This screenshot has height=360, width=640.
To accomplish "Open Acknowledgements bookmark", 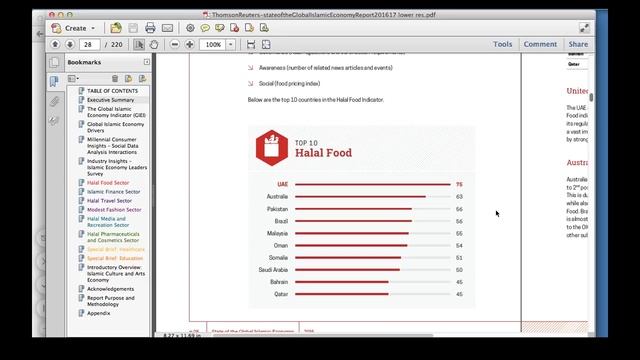I will [110, 289].
